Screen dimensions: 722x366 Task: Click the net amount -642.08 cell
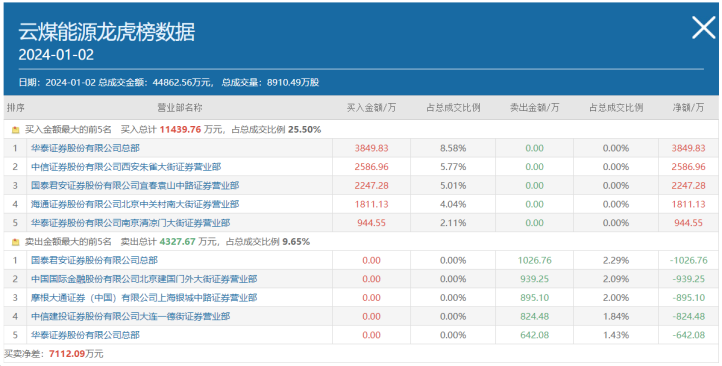click(x=688, y=335)
